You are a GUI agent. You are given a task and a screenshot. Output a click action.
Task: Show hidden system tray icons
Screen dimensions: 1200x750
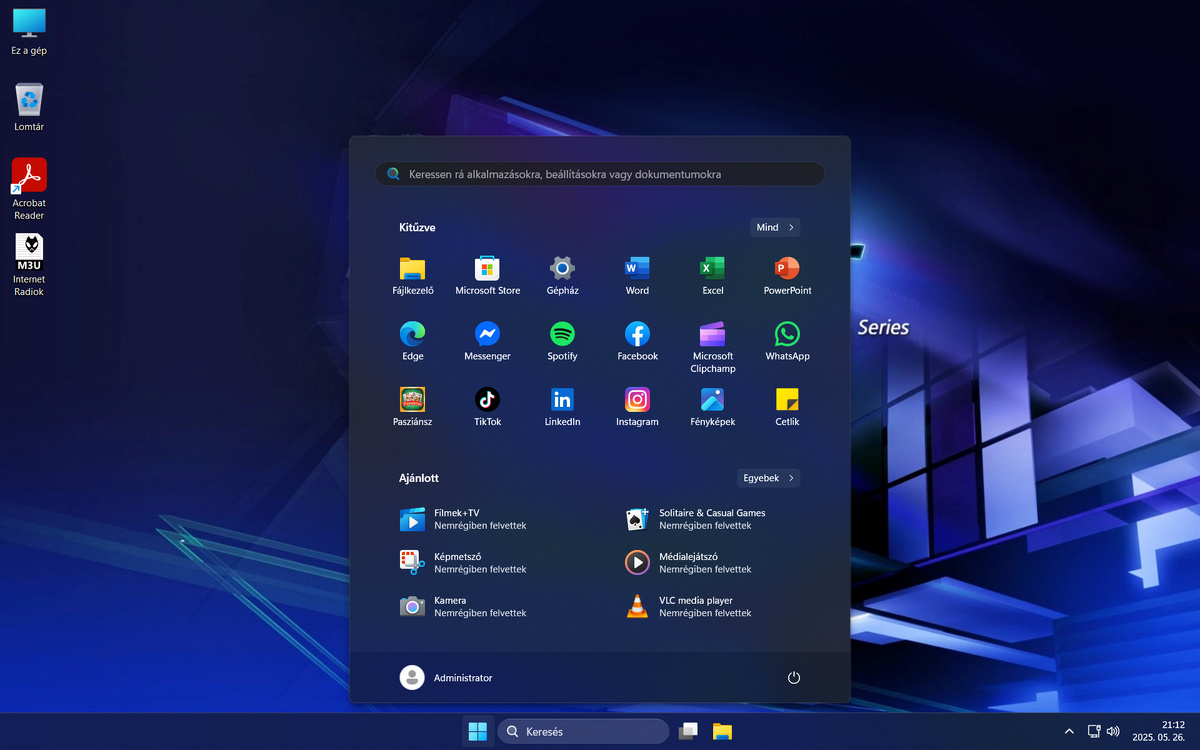point(1068,731)
